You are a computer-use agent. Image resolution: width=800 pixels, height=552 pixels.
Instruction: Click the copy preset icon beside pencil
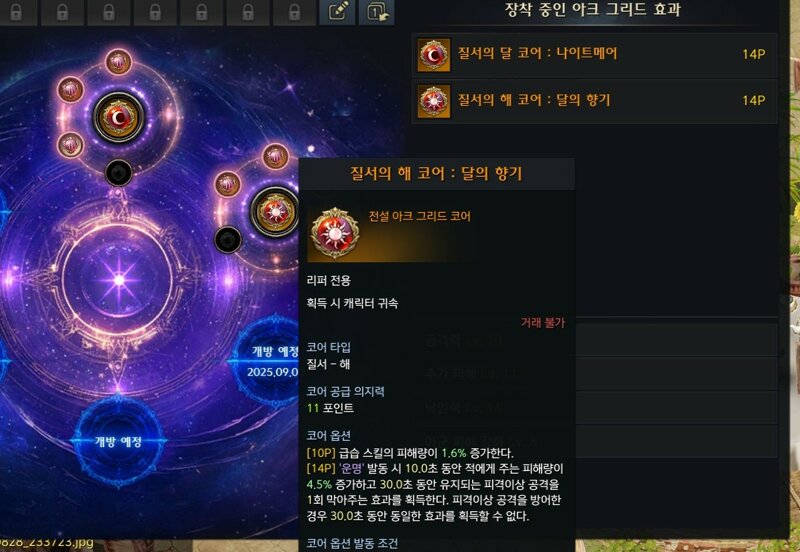[377, 12]
